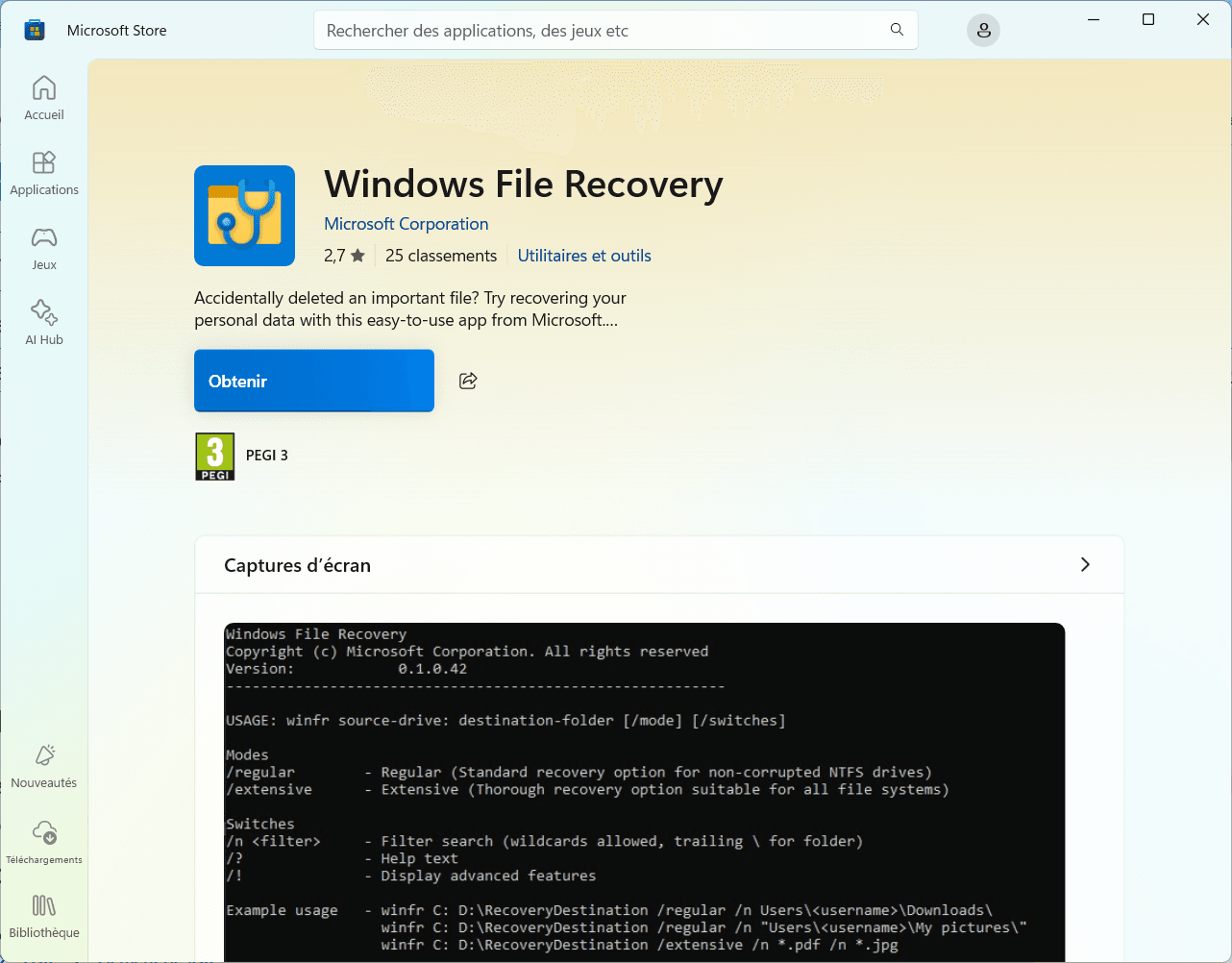1232x963 pixels.
Task: Open the Microsoft Corporation publisher link
Action: click(407, 224)
